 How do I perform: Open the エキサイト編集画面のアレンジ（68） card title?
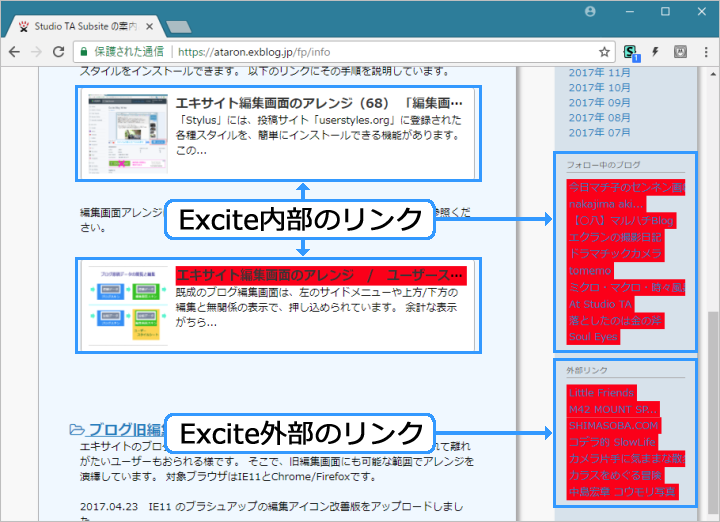(x=319, y=103)
